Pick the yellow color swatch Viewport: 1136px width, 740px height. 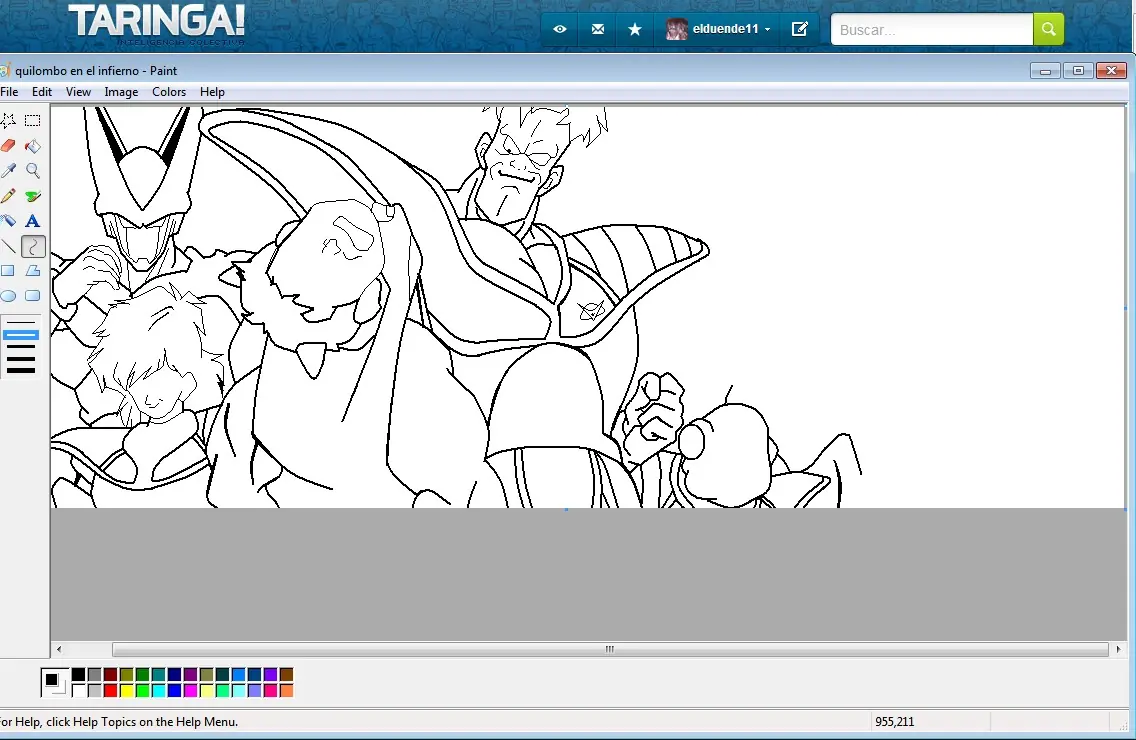[126, 691]
